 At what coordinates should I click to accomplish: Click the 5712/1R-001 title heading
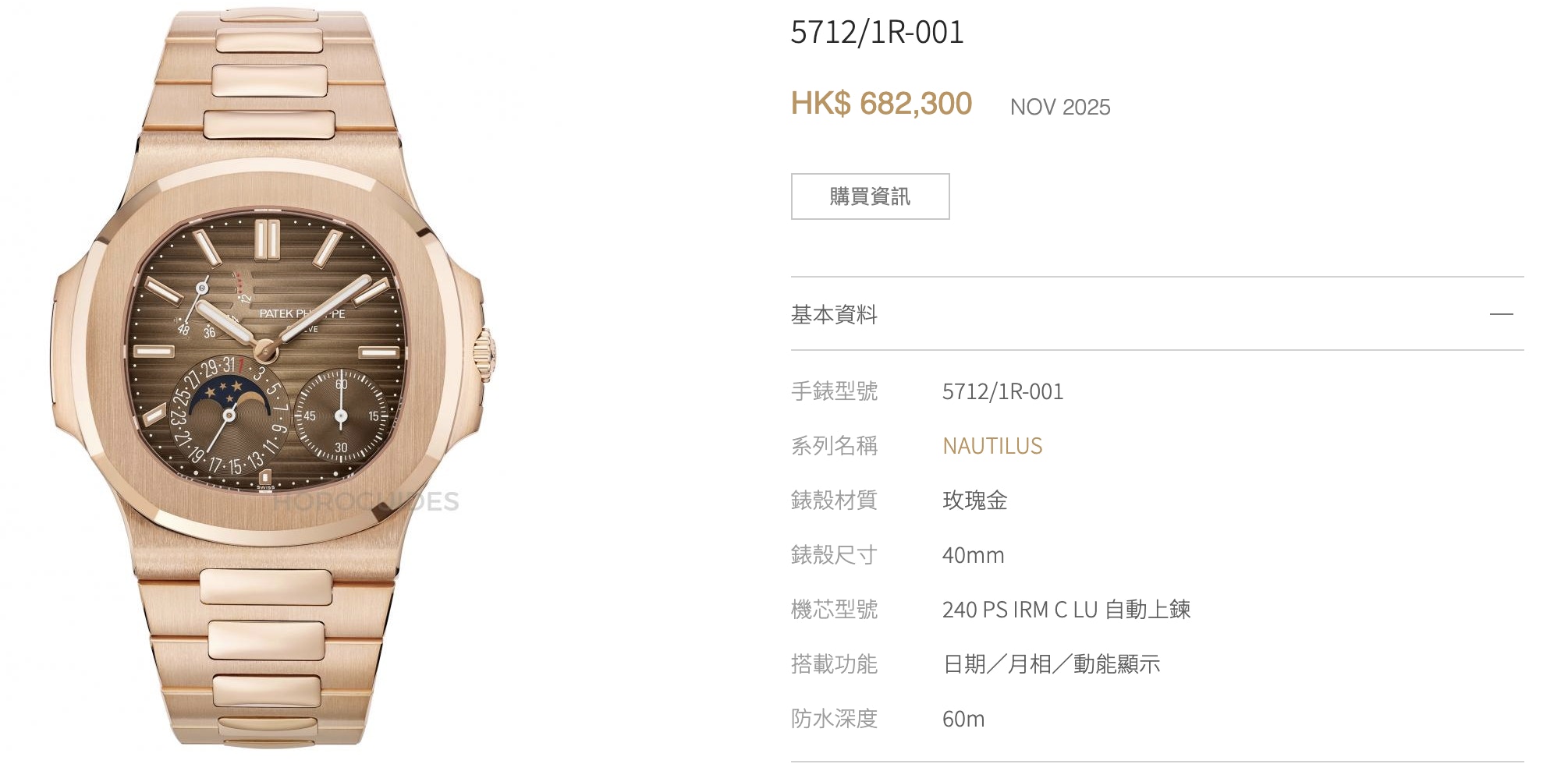pyautogui.click(x=878, y=33)
